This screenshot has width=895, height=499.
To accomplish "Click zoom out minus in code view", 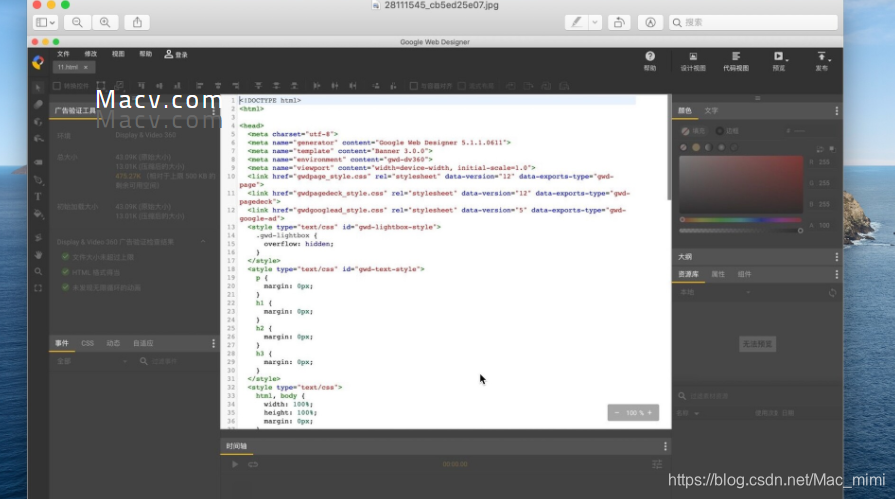I will [616, 413].
